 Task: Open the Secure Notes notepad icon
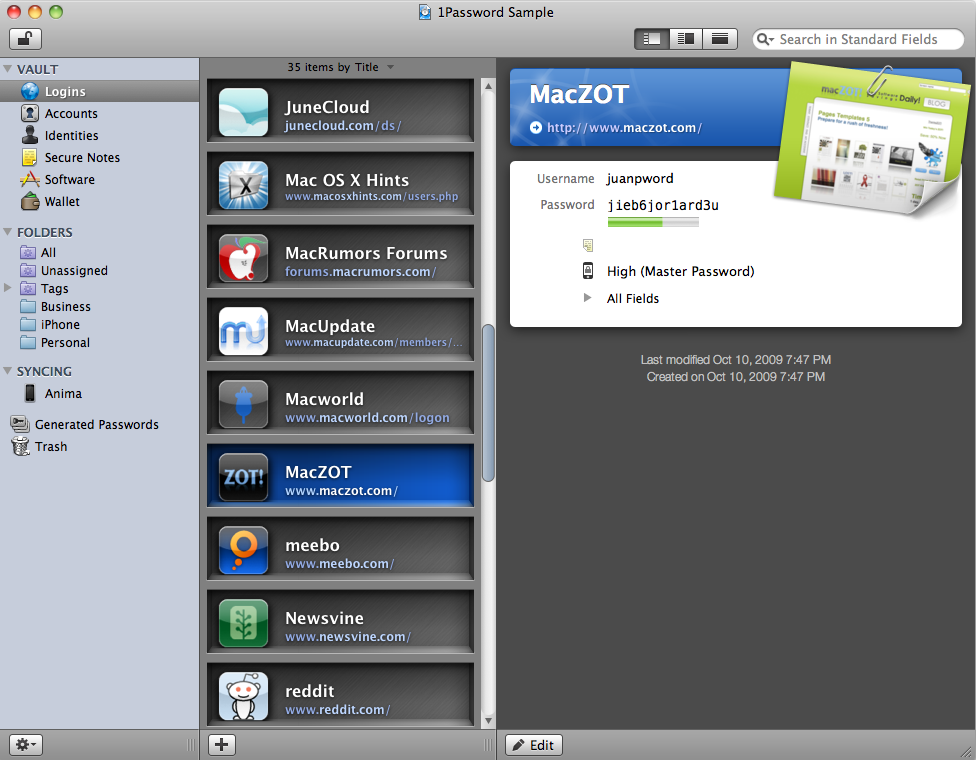coord(29,157)
